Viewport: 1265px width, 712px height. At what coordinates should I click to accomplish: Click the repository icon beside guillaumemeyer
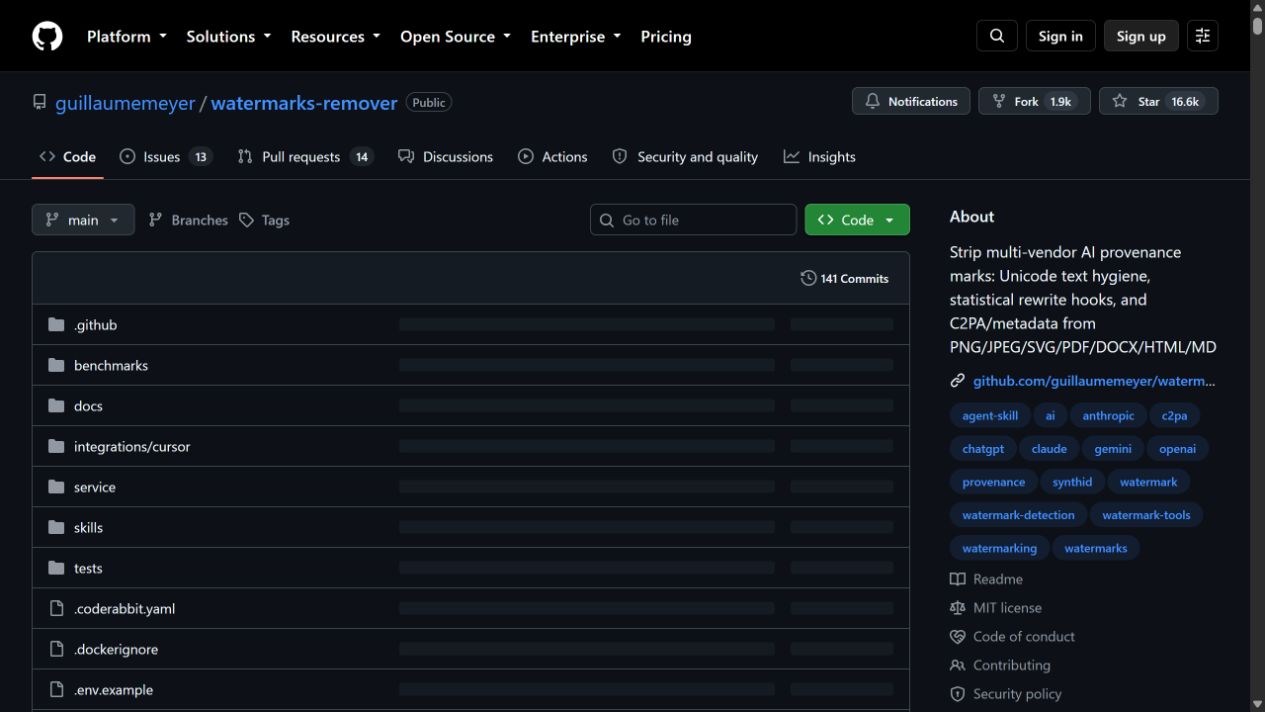click(40, 102)
